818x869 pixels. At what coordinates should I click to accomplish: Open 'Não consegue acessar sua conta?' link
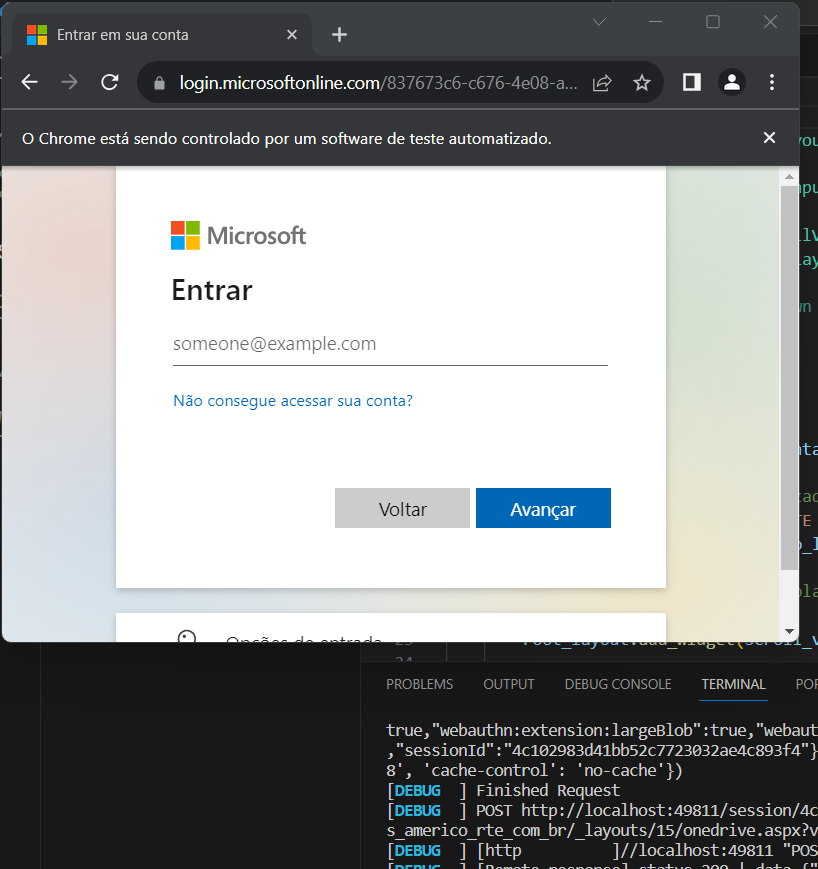pyautogui.click(x=293, y=401)
